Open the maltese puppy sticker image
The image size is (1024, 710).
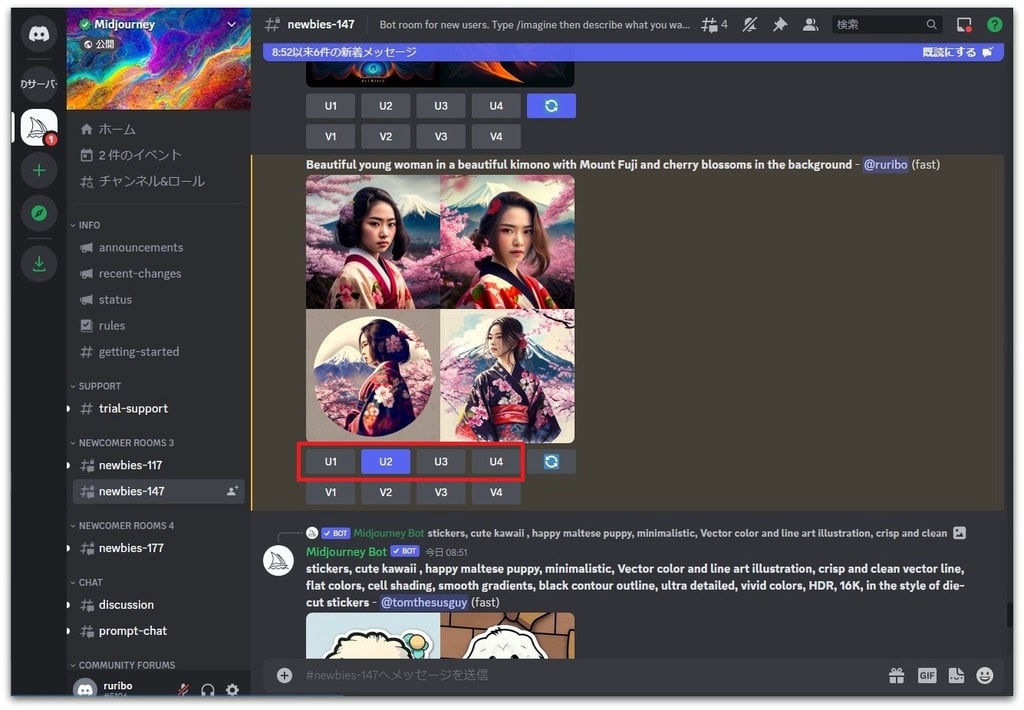pos(440,636)
